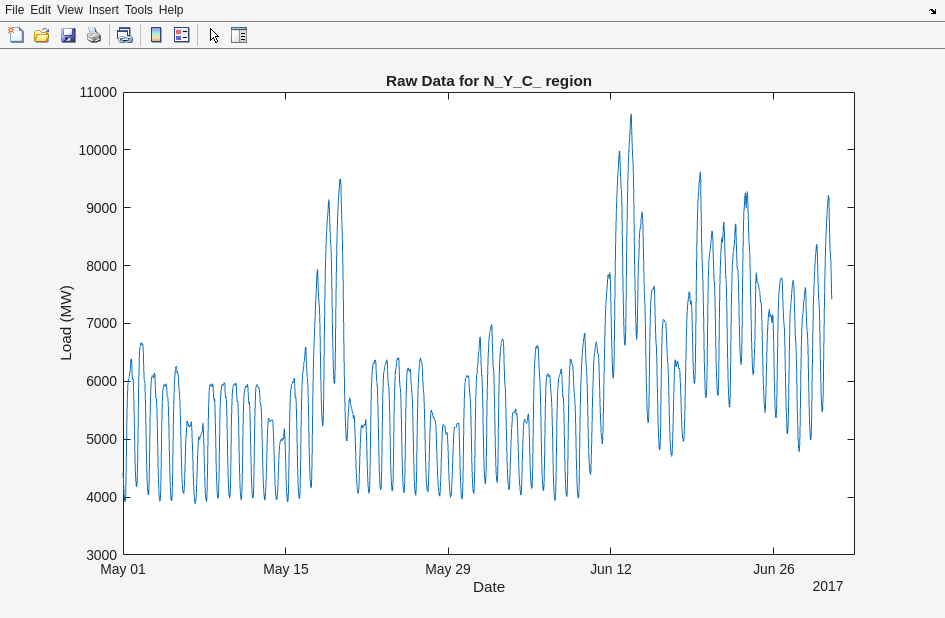Toggle the Insert Colorbar tool

[156, 35]
